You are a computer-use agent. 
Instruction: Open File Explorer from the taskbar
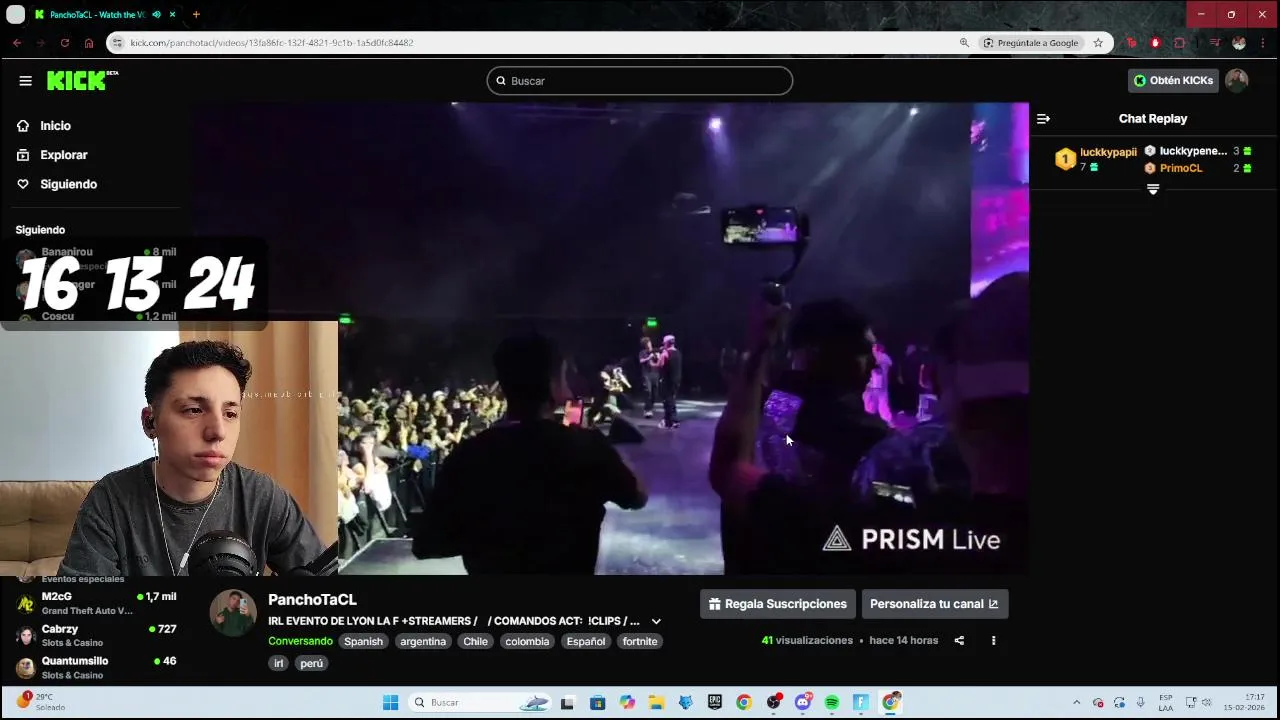pyautogui.click(x=656, y=703)
